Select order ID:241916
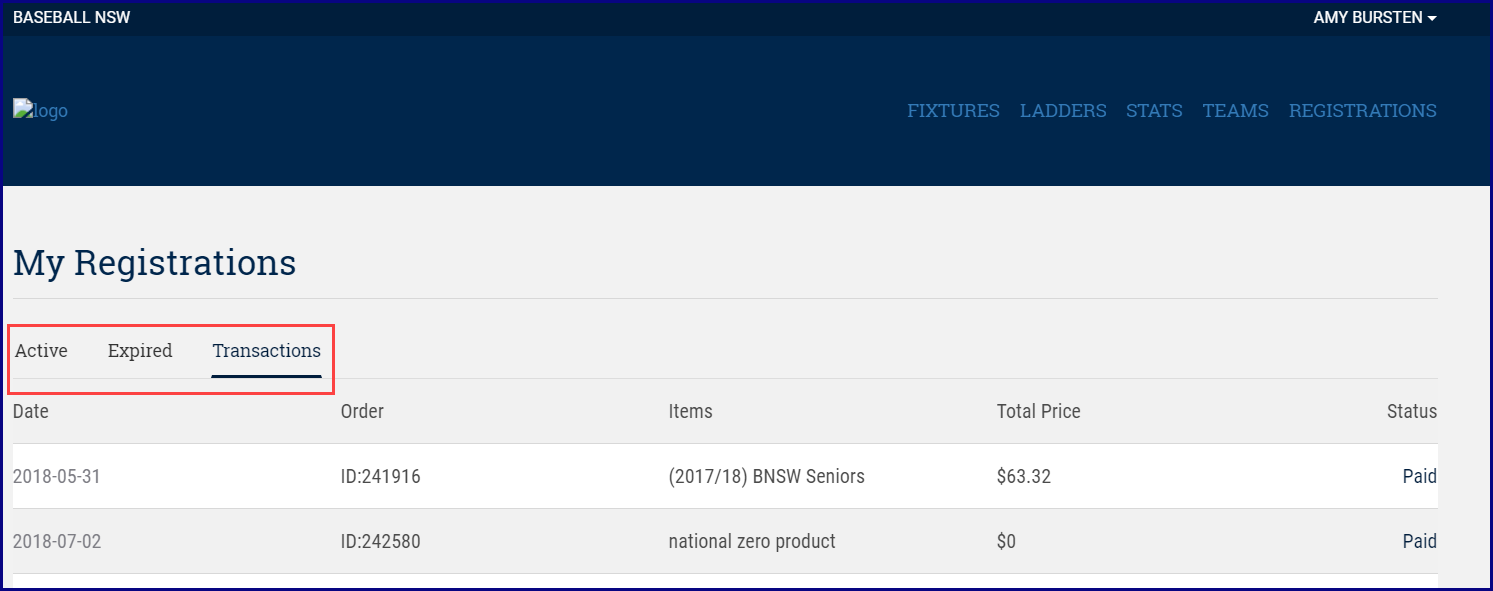The width and height of the screenshot is (1493, 591). [380, 477]
